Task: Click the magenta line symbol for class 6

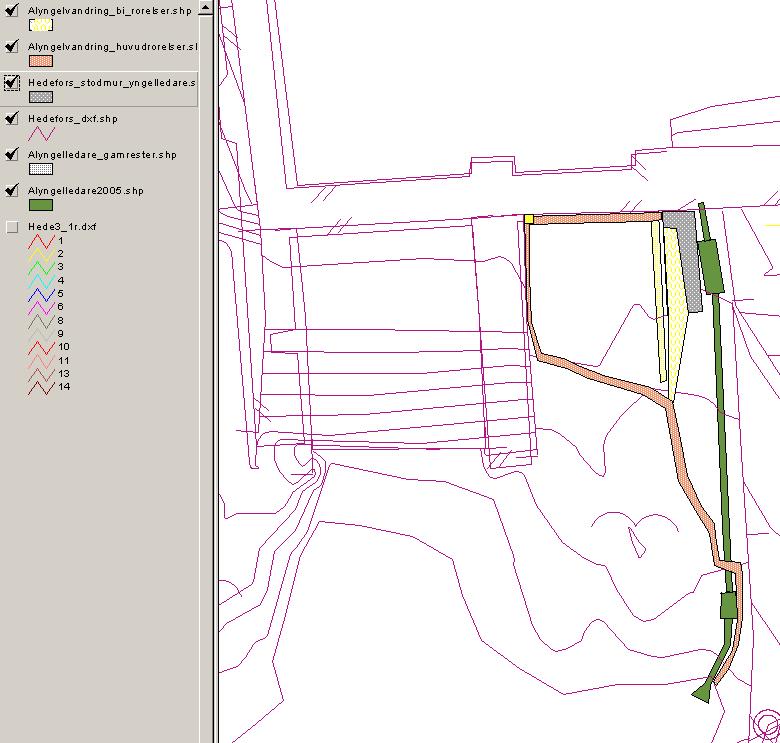Action: [x=41, y=308]
